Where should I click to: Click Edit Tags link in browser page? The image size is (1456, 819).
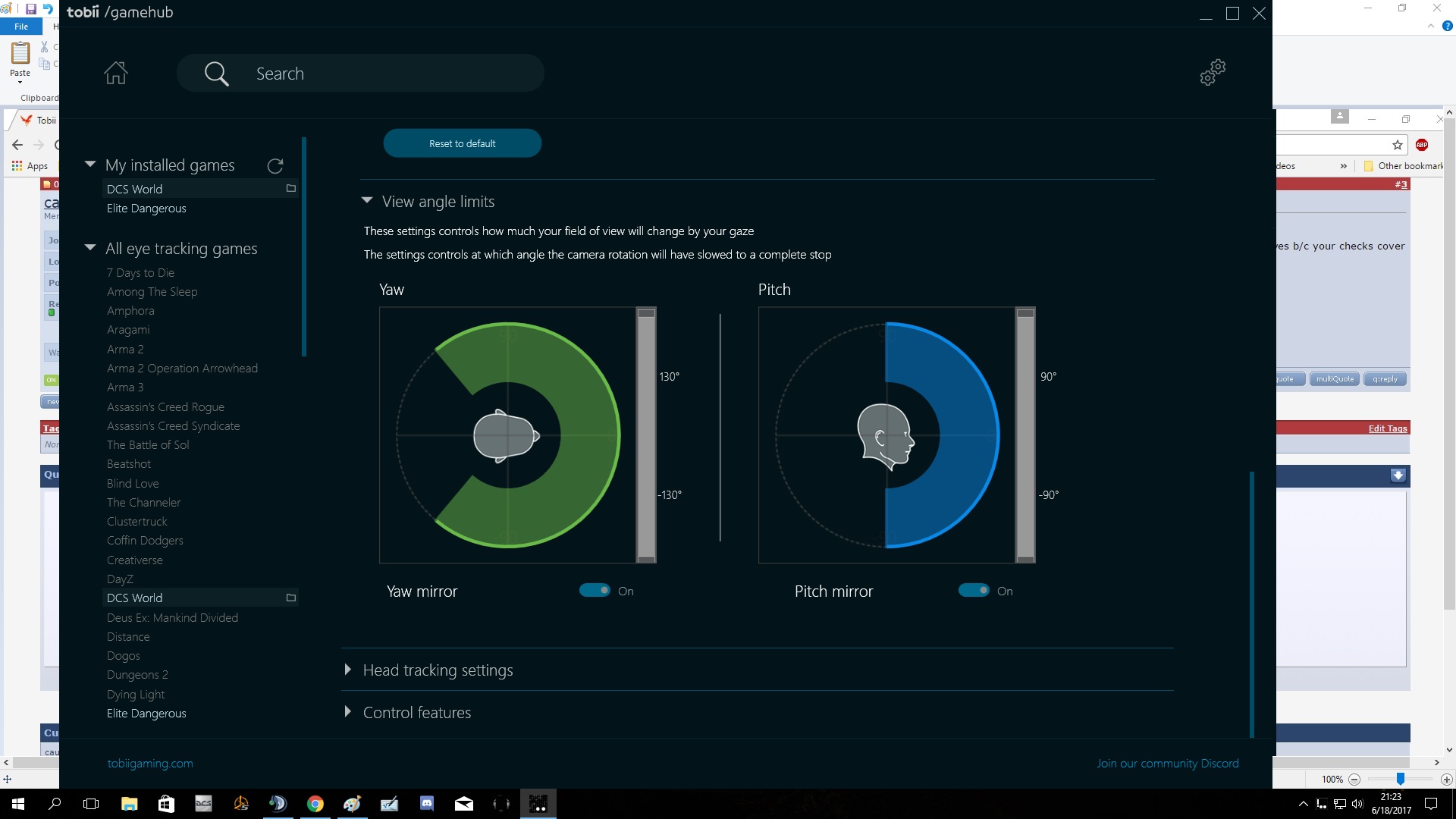[1388, 428]
